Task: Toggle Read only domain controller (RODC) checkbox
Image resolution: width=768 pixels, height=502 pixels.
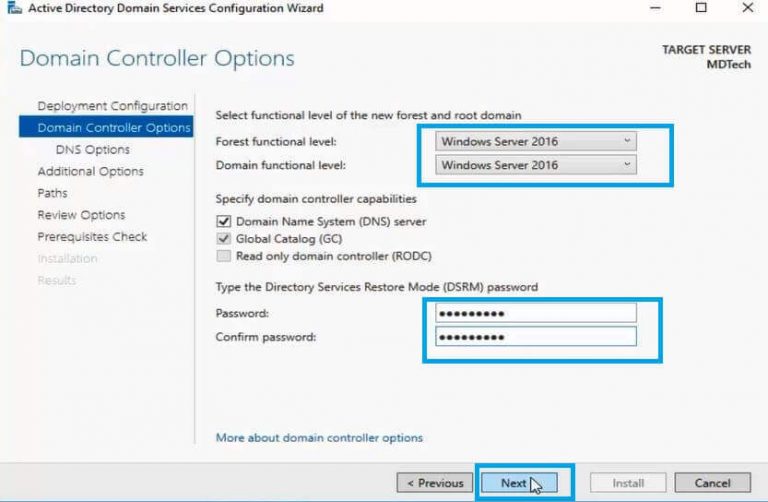Action: 223,256
